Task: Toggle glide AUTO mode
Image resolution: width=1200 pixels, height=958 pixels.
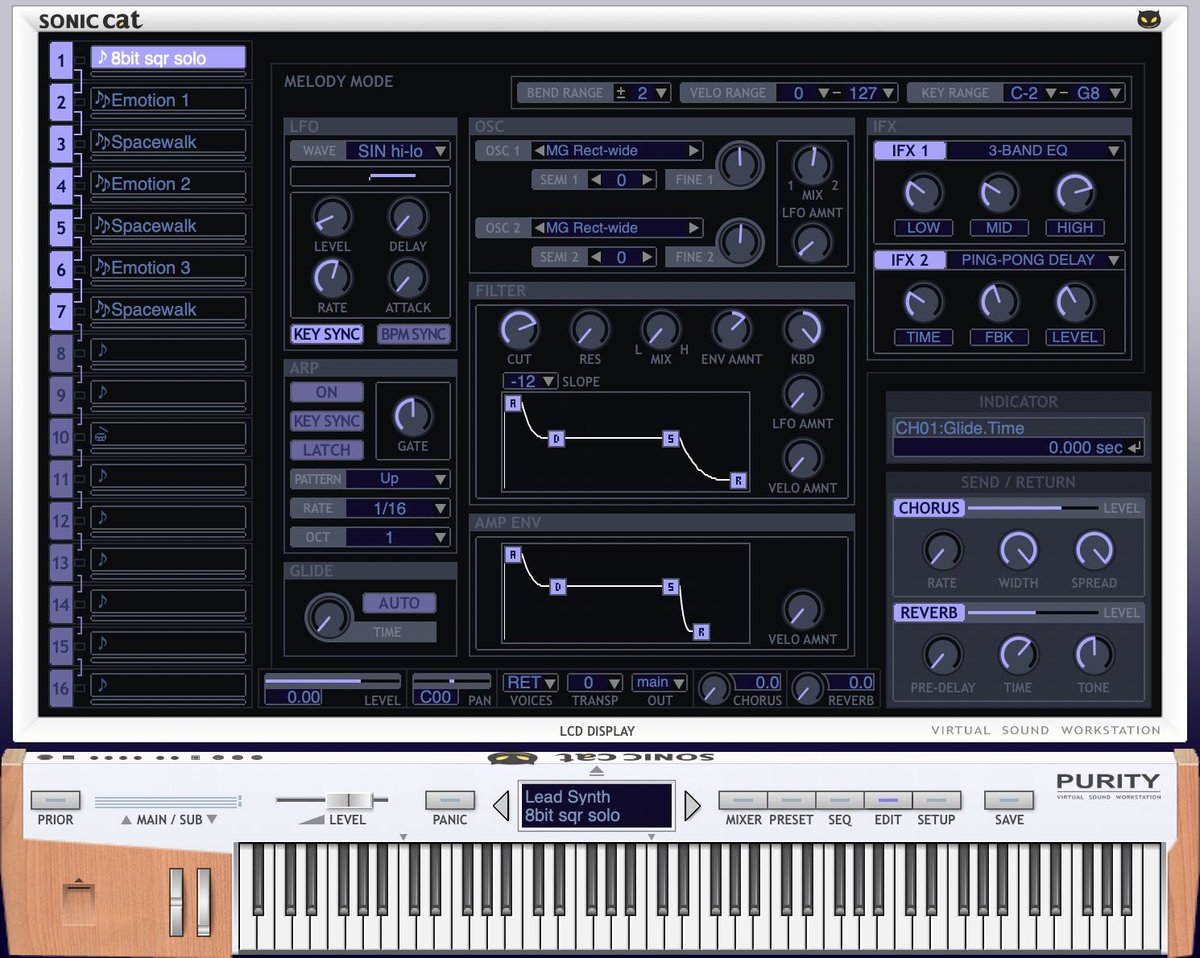Action: point(399,603)
